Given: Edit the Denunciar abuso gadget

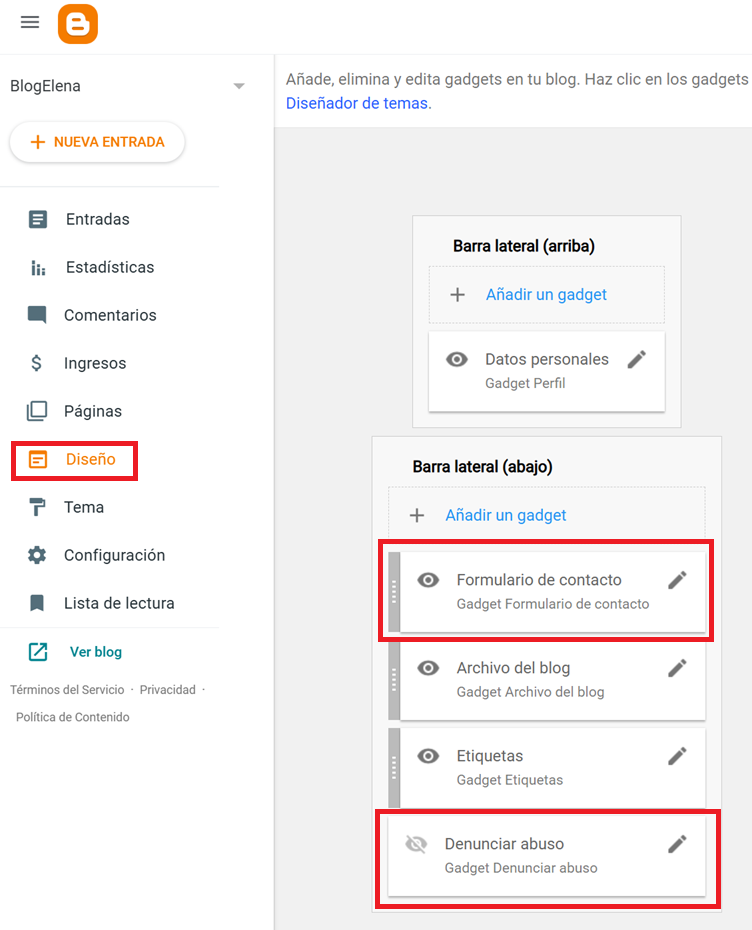Looking at the screenshot, I should [x=677, y=844].
